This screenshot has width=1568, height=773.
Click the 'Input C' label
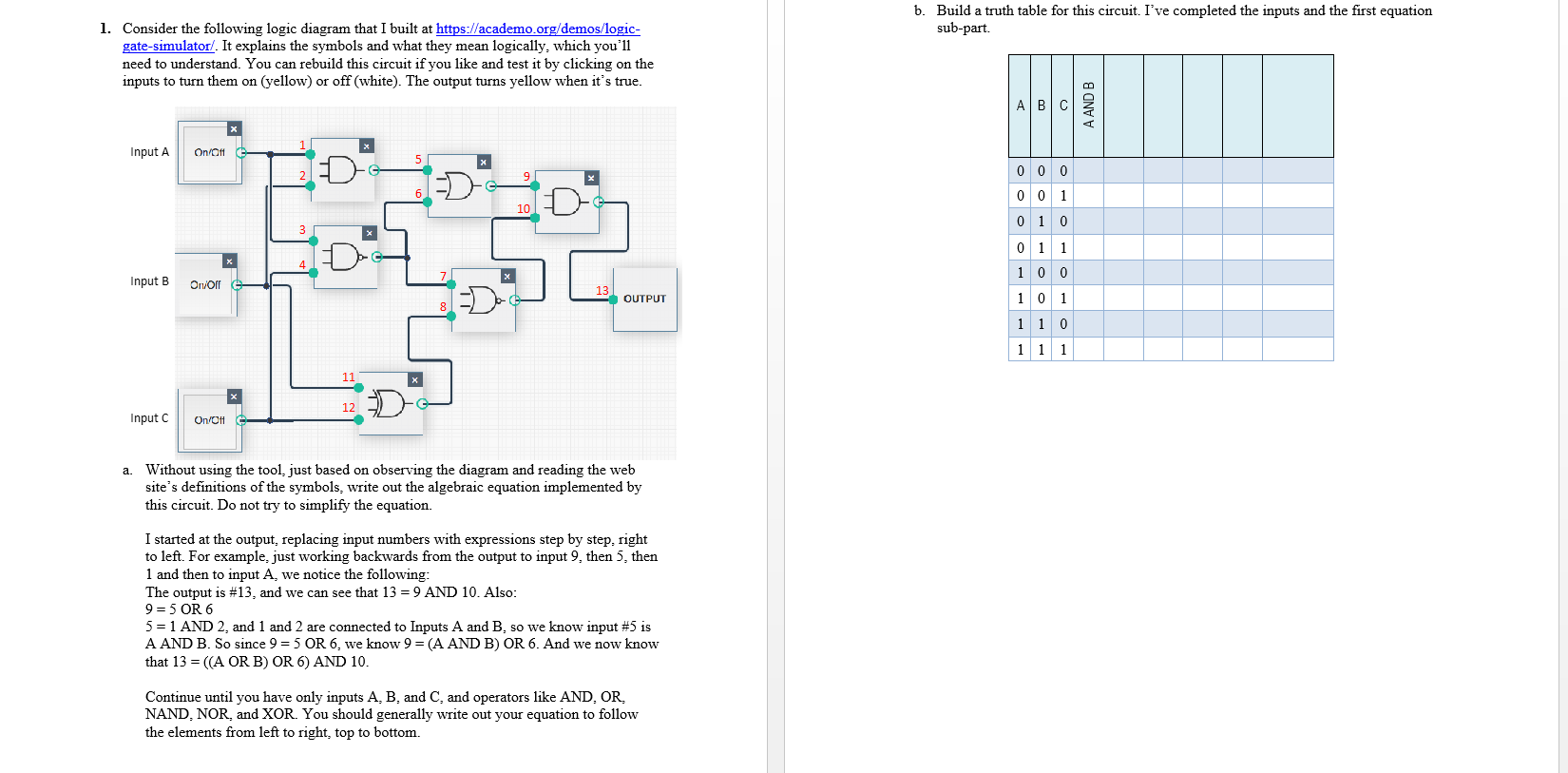[x=149, y=418]
